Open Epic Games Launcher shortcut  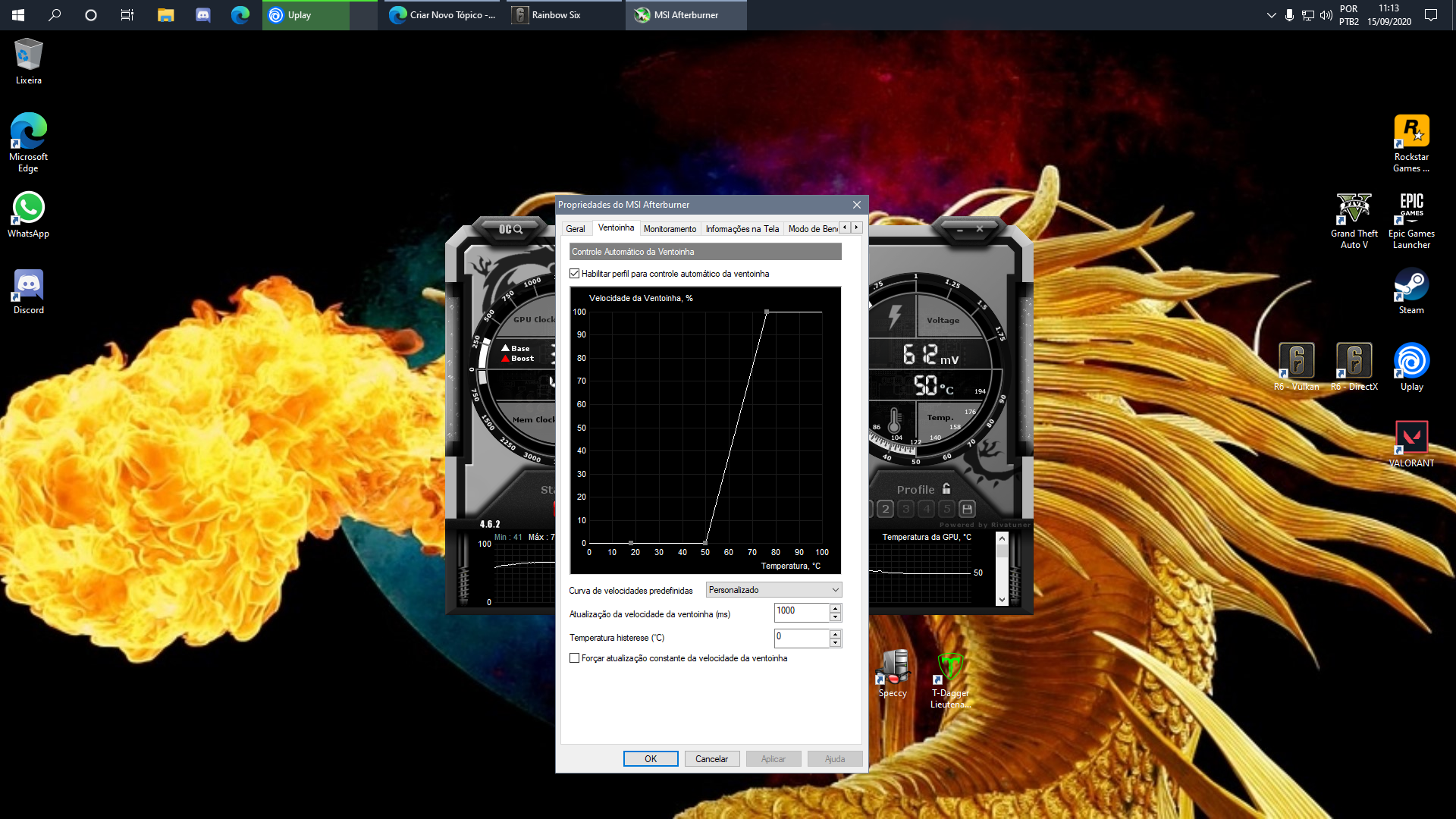1411,220
